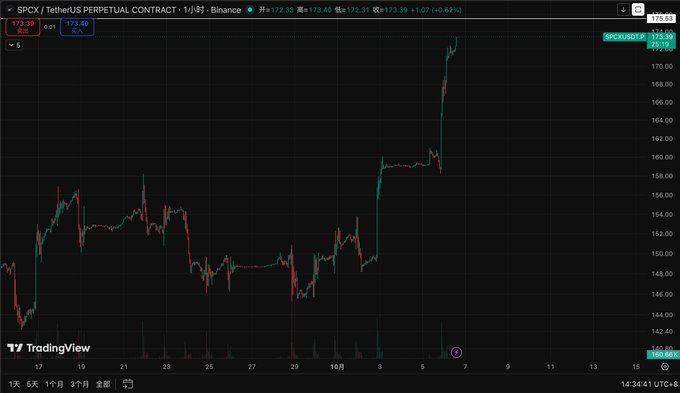Click the change value +1.07 (+0.62%)
Viewport: 680px width, 393px height.
pos(436,10)
